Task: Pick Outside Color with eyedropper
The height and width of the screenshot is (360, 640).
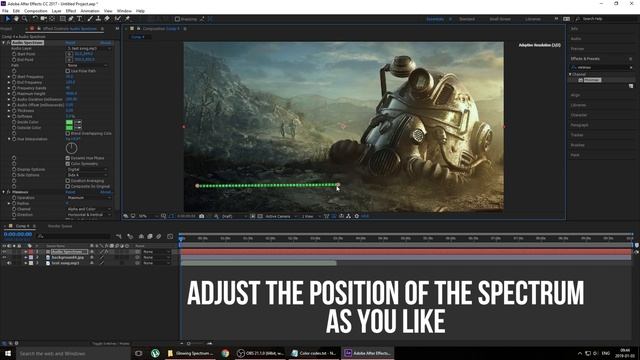Action: coord(78,128)
